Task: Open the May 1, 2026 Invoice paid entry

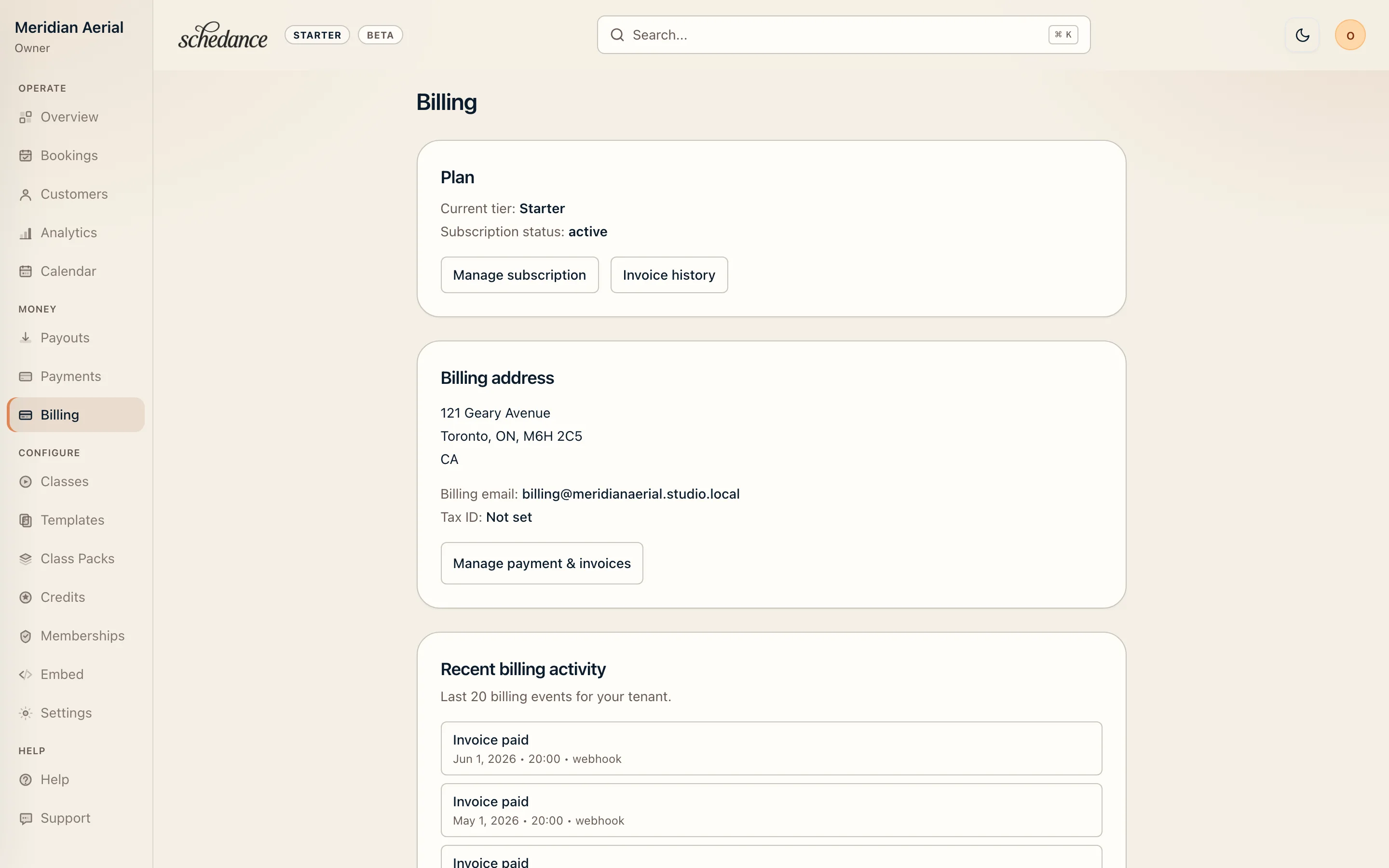Action: pyautogui.click(x=771, y=810)
